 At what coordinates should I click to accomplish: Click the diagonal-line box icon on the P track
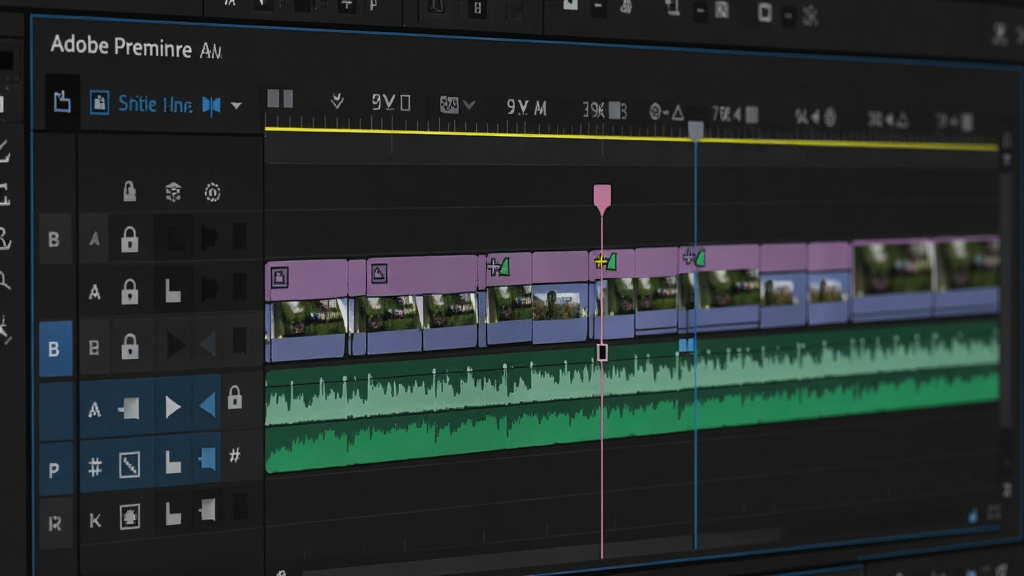[129, 465]
